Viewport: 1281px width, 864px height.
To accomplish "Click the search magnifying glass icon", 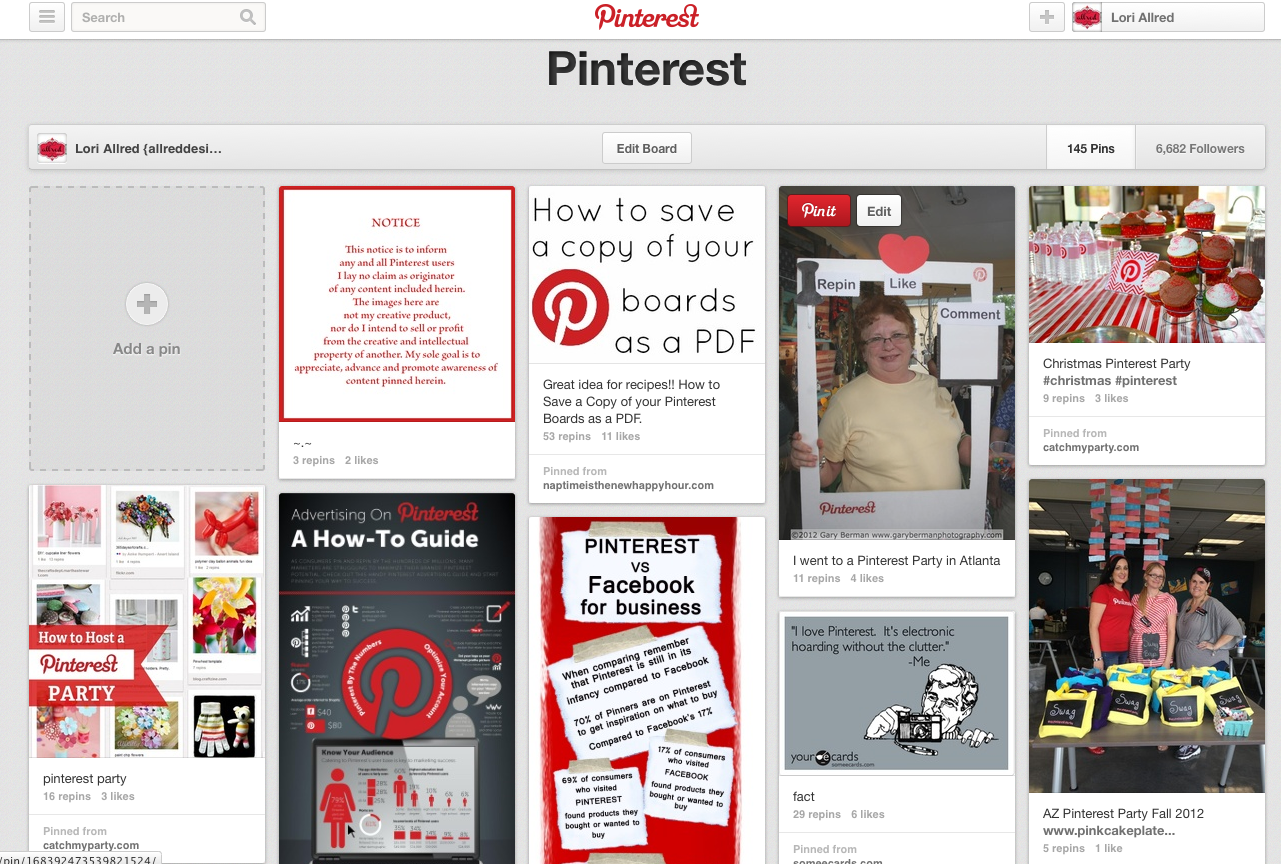I will (x=246, y=17).
